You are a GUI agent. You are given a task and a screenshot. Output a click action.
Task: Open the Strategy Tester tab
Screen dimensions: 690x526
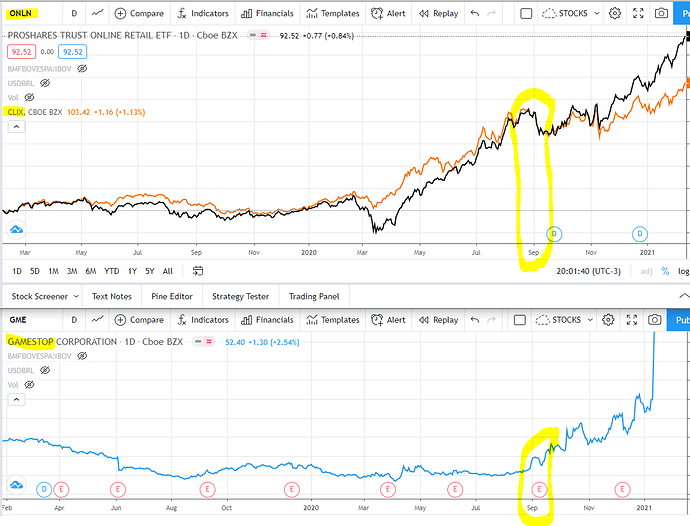pyautogui.click(x=241, y=296)
